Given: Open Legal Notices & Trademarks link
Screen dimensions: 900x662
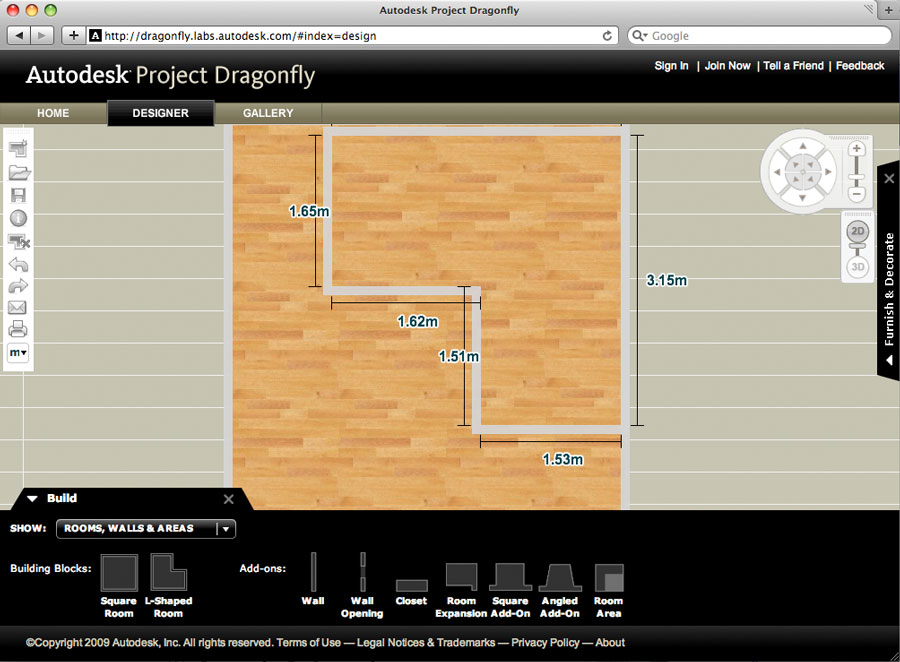Looking at the screenshot, I should (x=426, y=642).
